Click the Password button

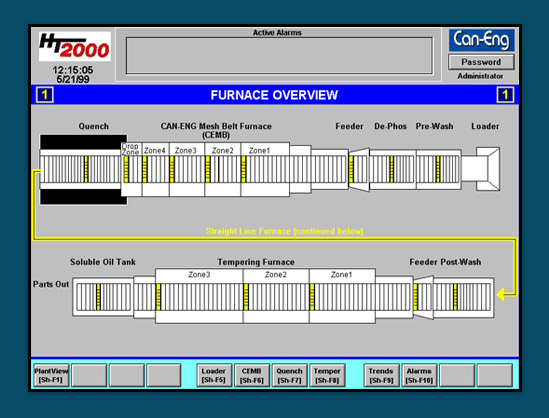click(x=481, y=62)
